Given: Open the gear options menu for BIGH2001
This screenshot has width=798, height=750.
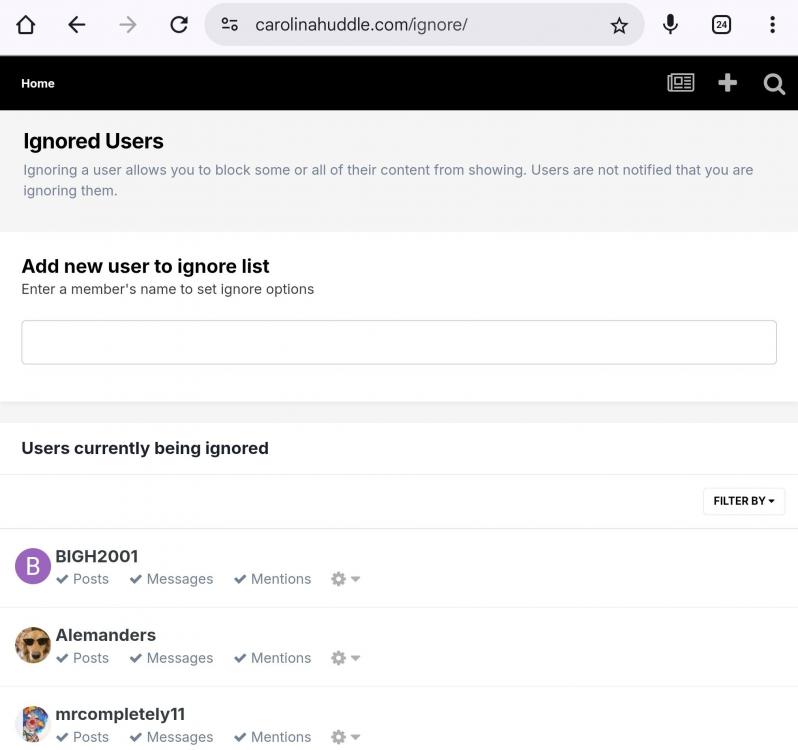Looking at the screenshot, I should click(x=345, y=579).
